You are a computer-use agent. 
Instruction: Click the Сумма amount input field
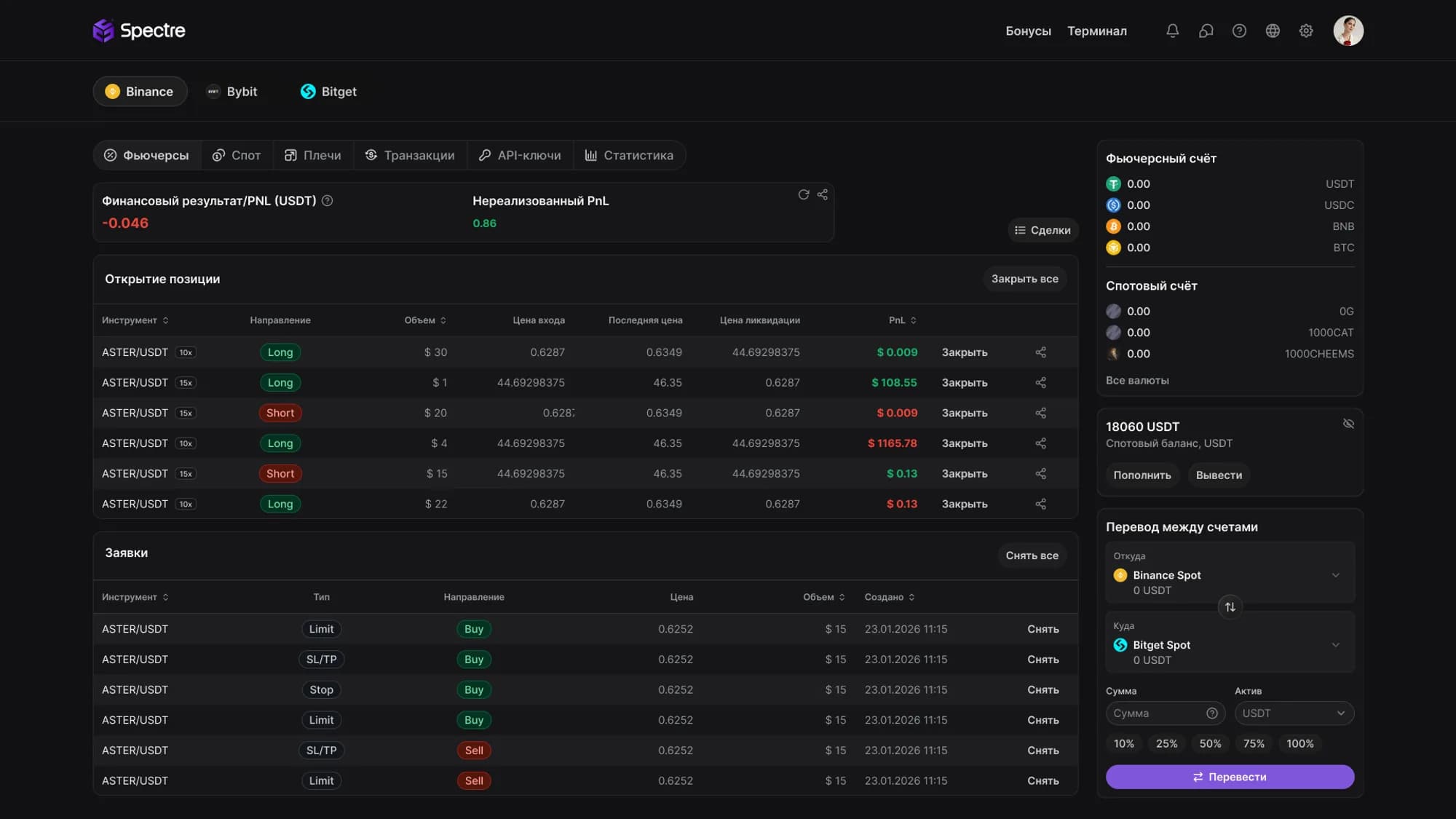pos(1166,713)
